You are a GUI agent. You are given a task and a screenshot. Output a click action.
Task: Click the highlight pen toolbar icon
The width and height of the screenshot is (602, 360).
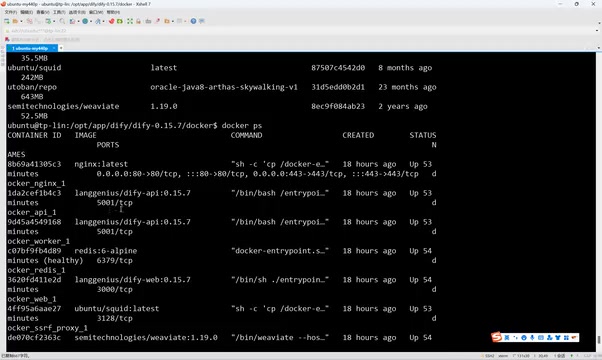coord(157,21)
